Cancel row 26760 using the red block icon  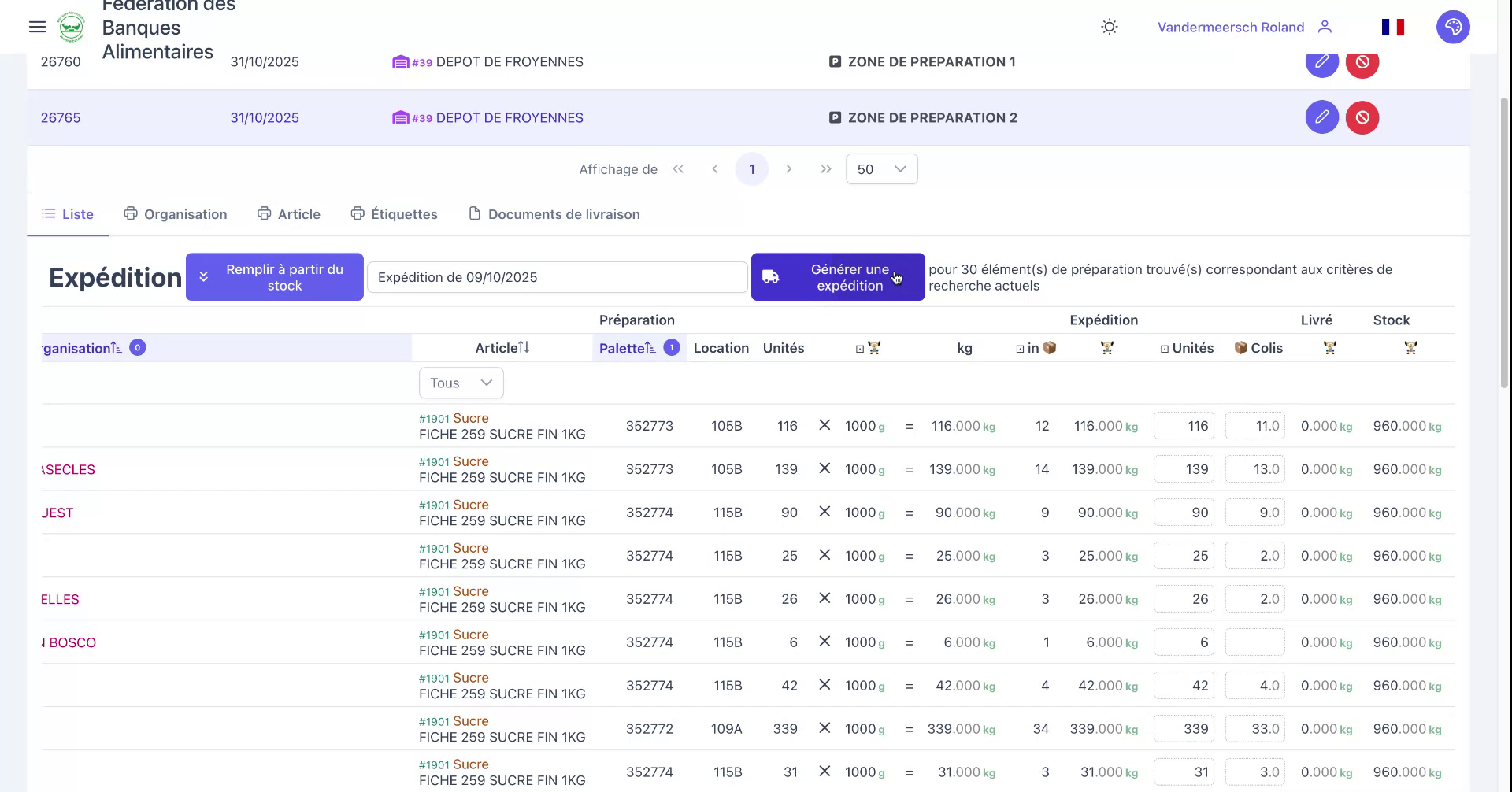point(1363,63)
